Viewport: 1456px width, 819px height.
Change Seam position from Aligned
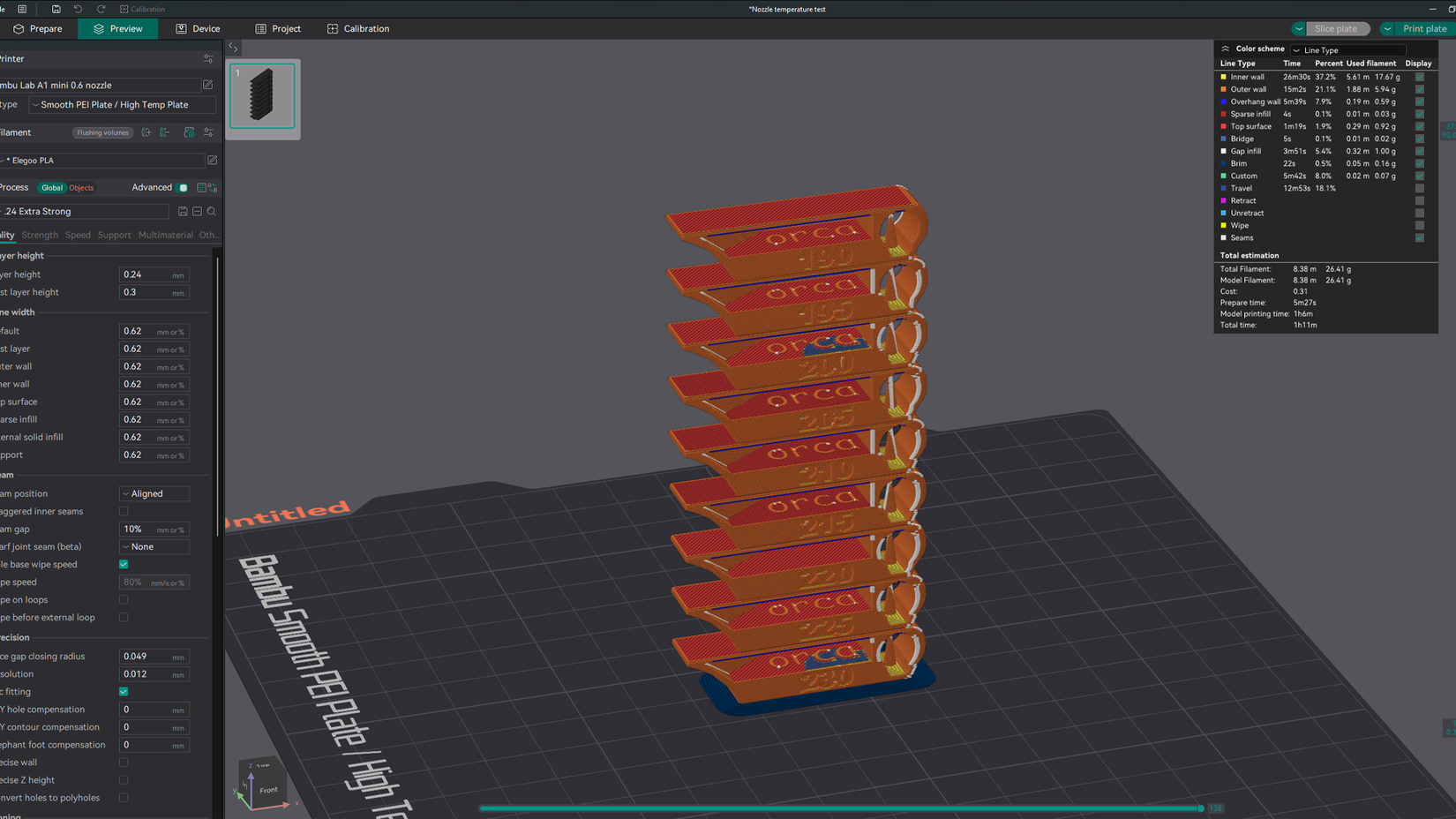(x=154, y=493)
